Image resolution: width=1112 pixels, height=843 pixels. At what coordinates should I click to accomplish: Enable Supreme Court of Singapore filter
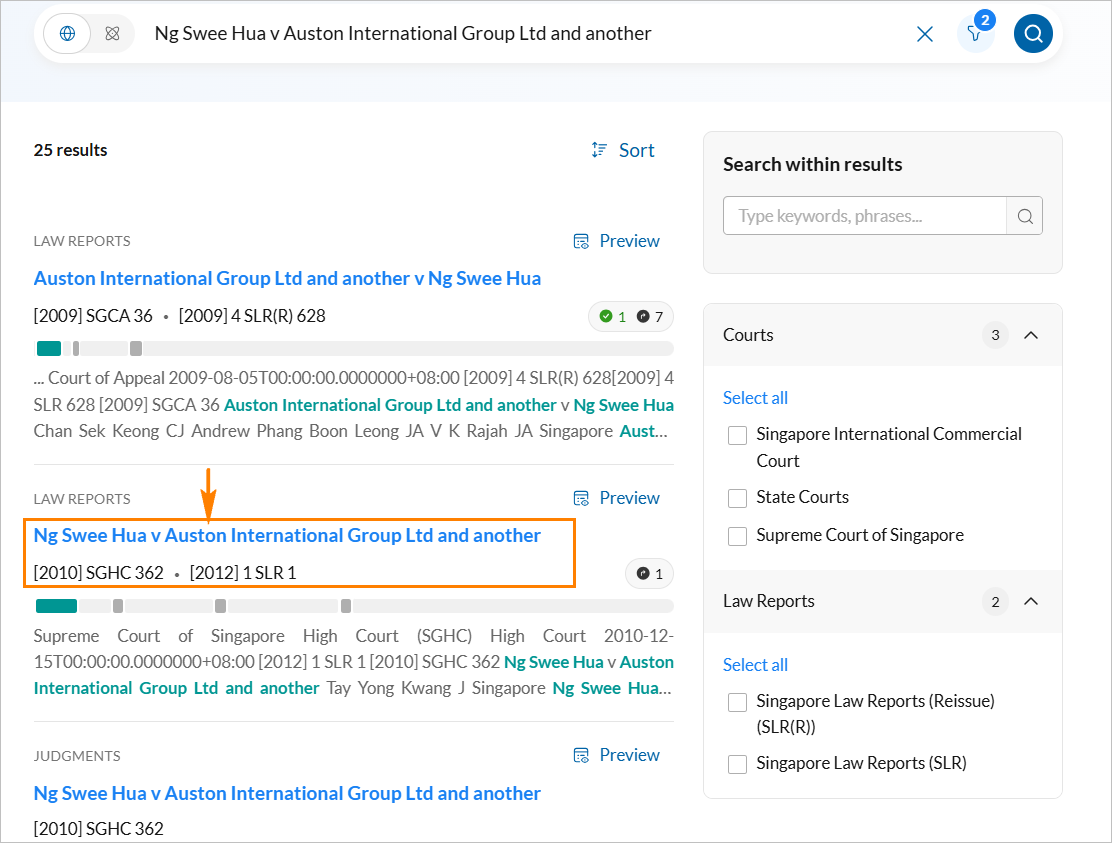click(x=738, y=536)
